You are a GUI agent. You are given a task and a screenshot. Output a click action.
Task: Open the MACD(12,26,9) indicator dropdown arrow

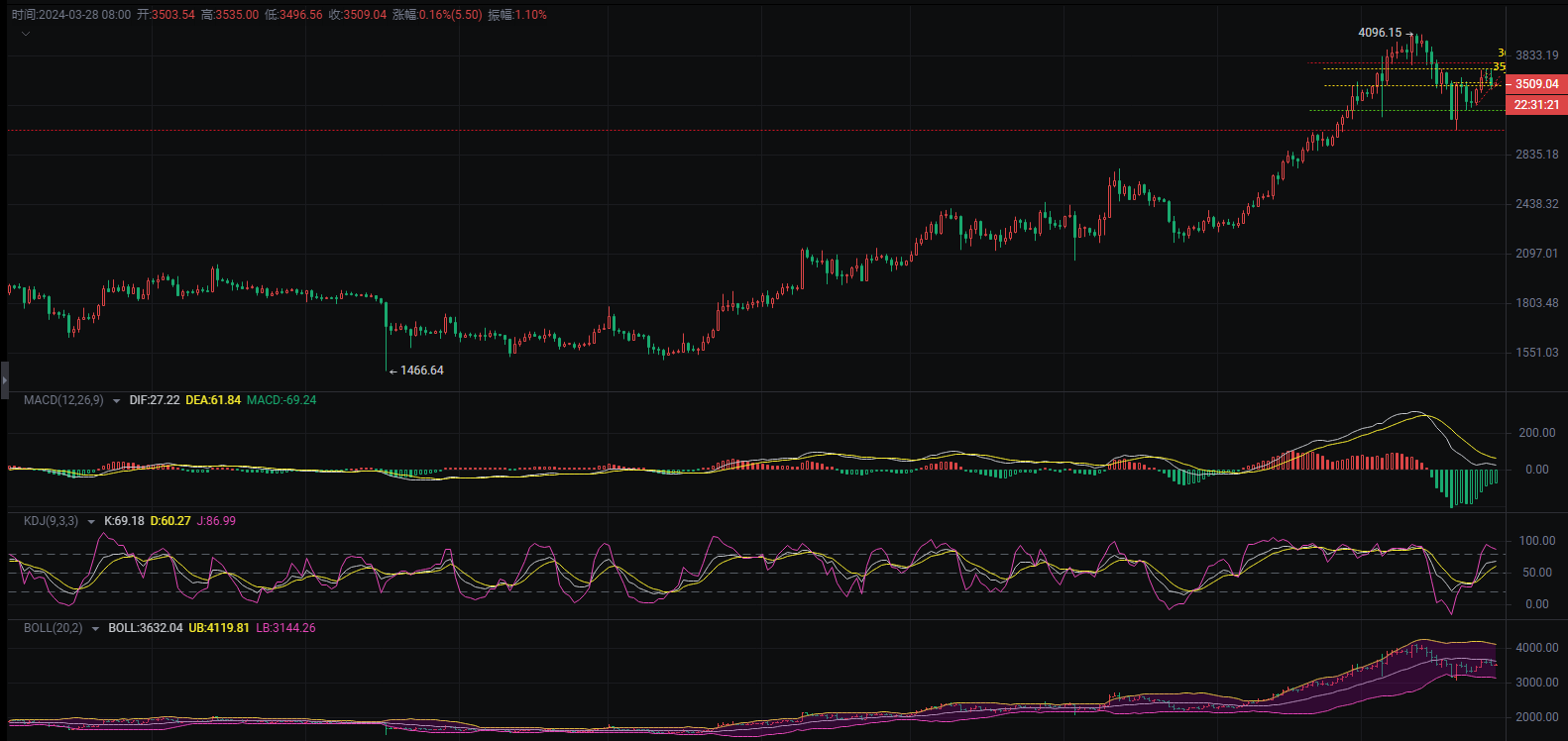(117, 401)
